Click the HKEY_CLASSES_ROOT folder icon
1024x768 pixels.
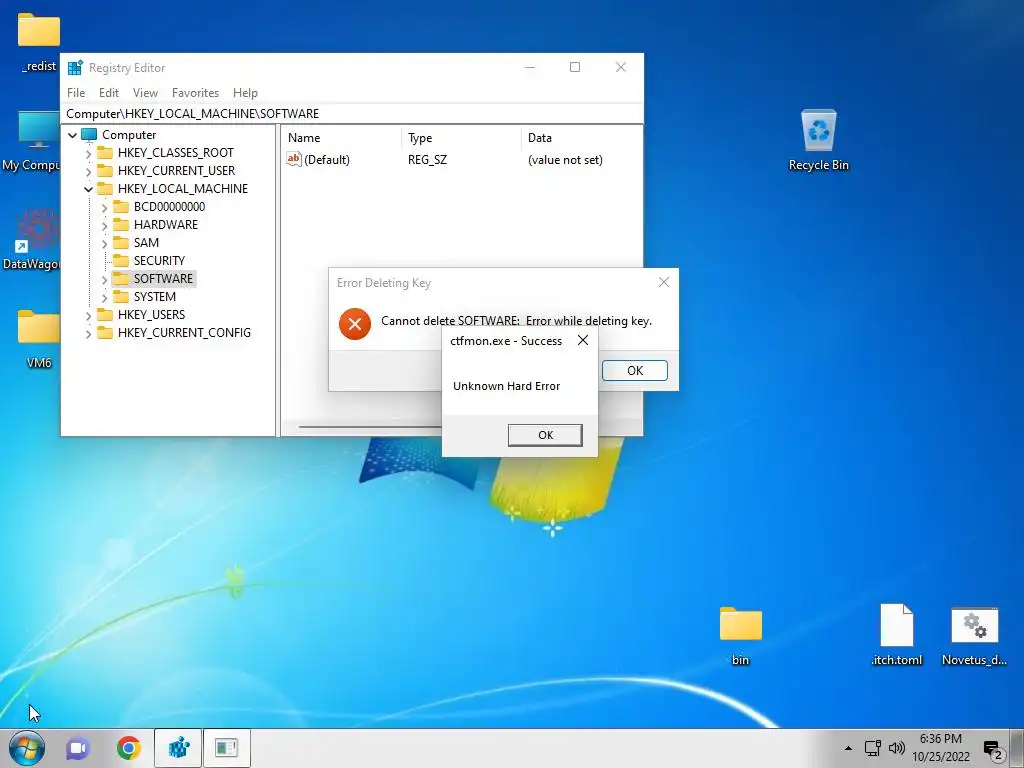pyautogui.click(x=104, y=153)
